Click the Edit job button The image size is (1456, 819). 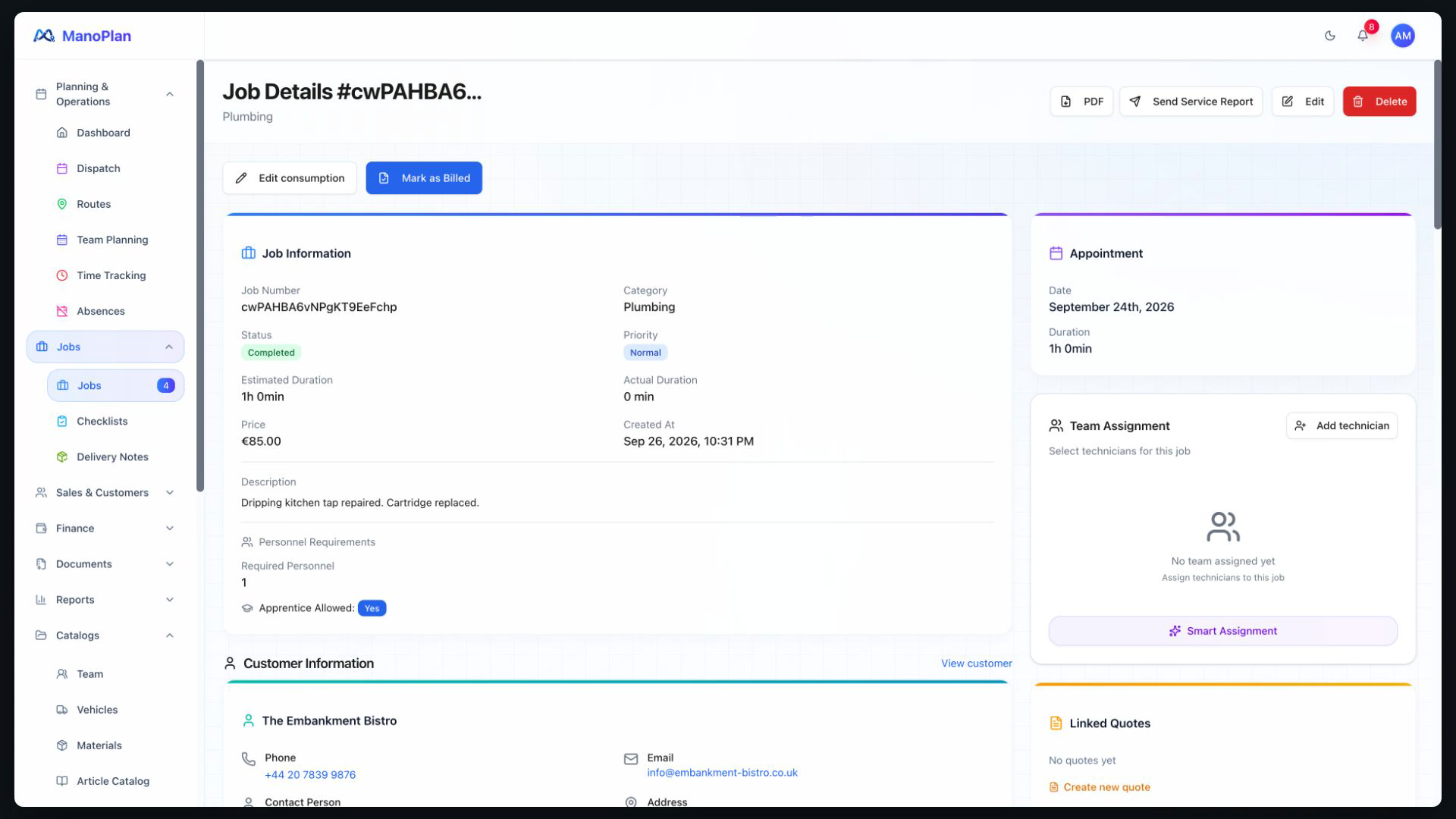1302,102
